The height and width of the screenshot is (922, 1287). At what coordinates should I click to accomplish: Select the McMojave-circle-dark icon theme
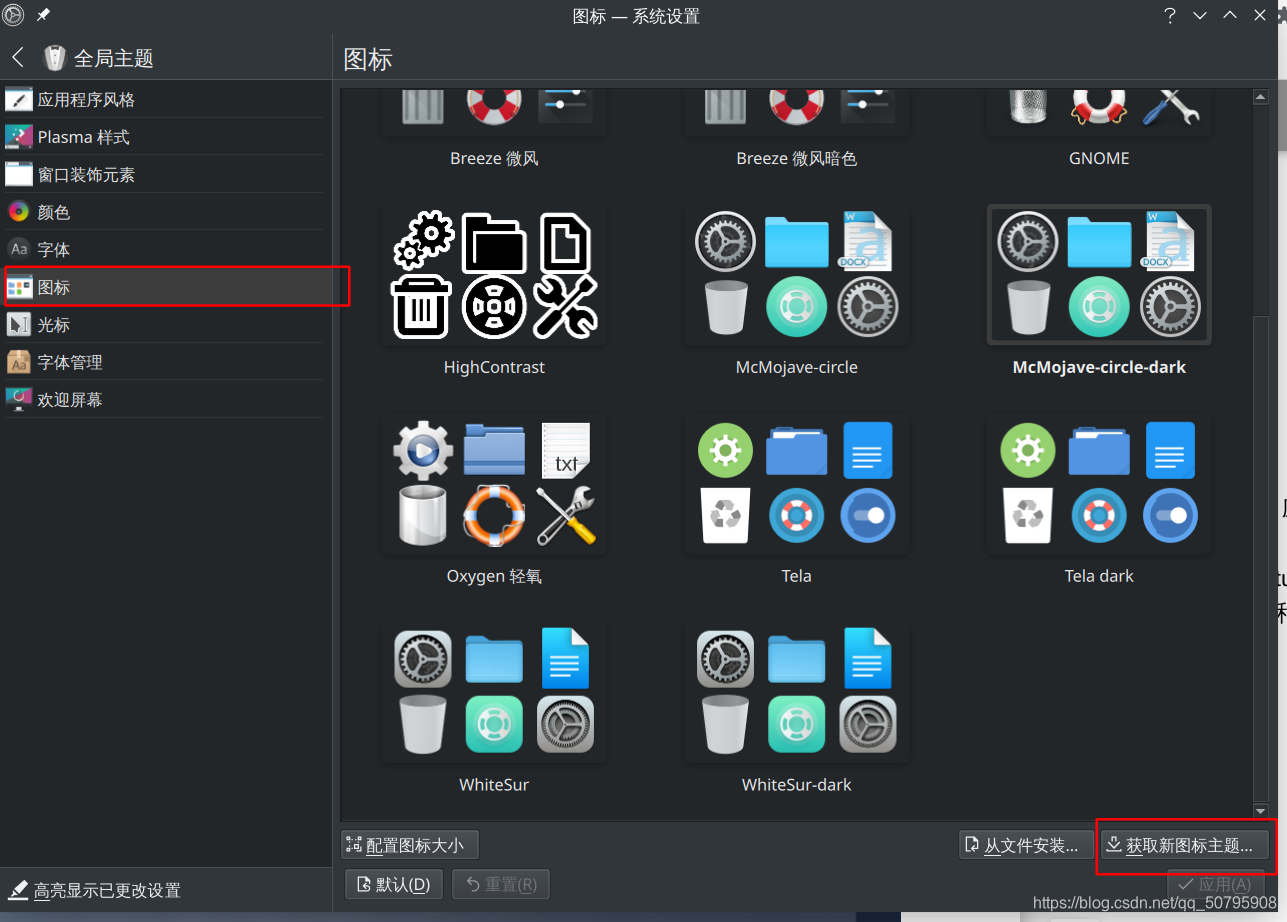click(x=1099, y=293)
